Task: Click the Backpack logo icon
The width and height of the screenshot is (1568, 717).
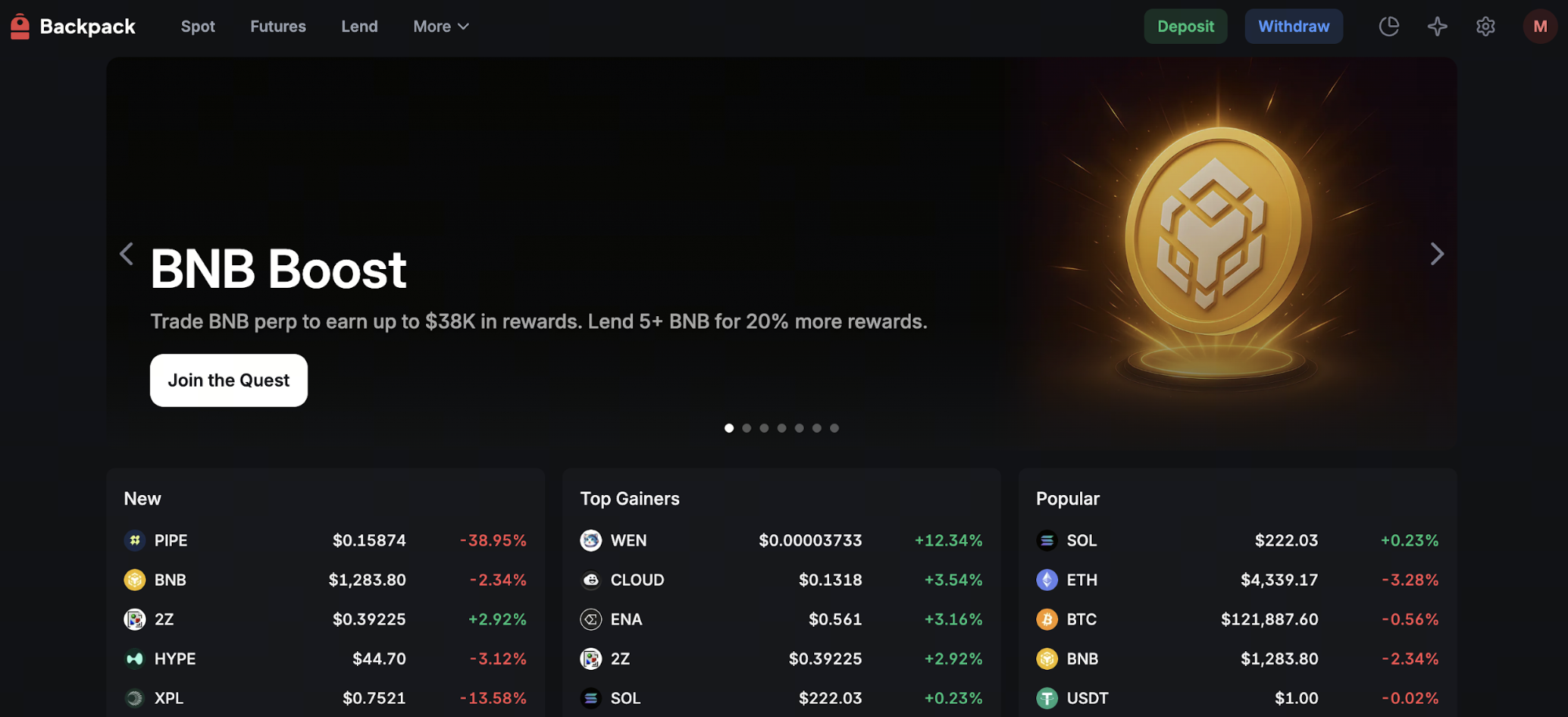Action: [20, 27]
